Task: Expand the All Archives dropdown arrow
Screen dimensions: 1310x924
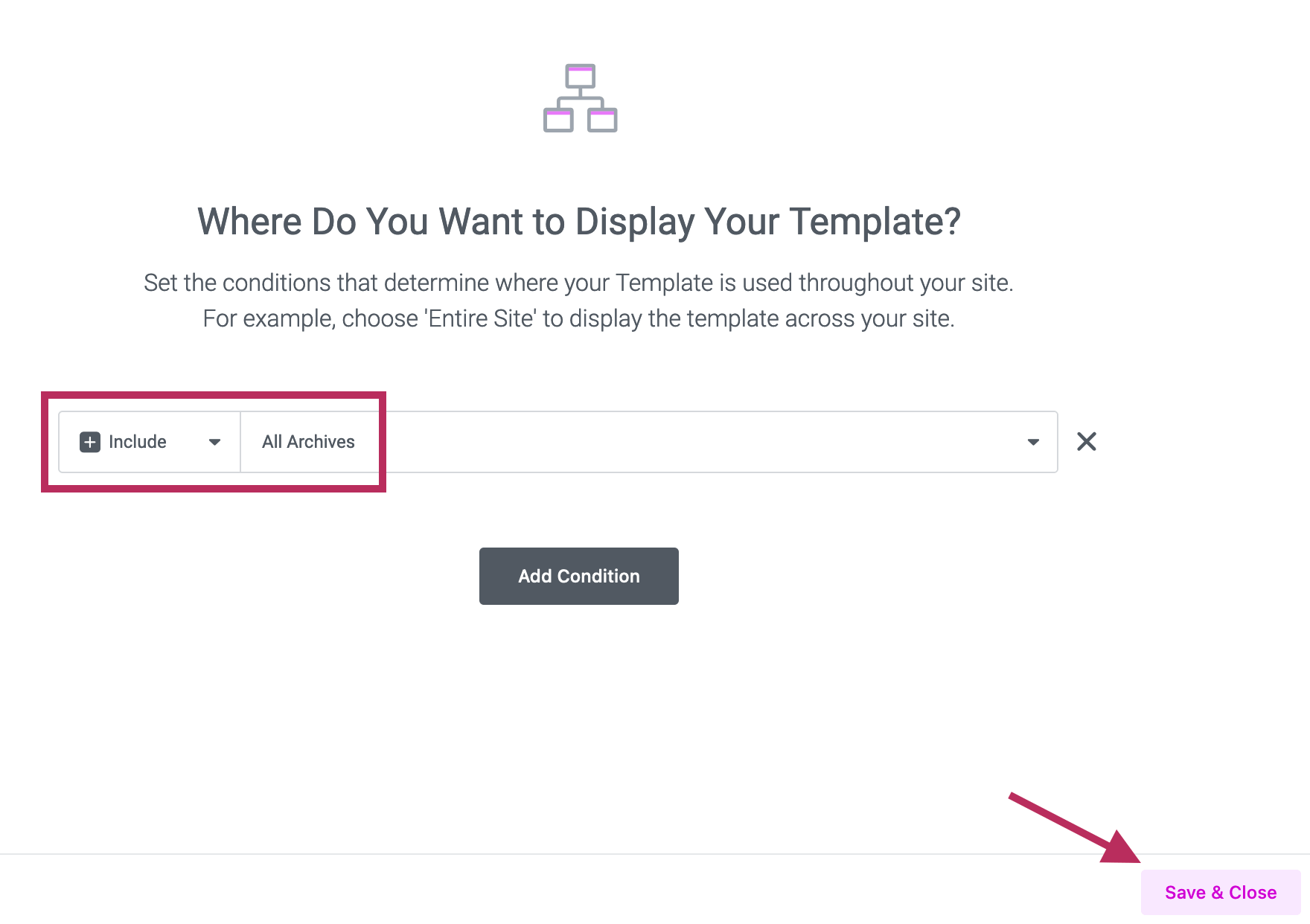Action: (1033, 442)
